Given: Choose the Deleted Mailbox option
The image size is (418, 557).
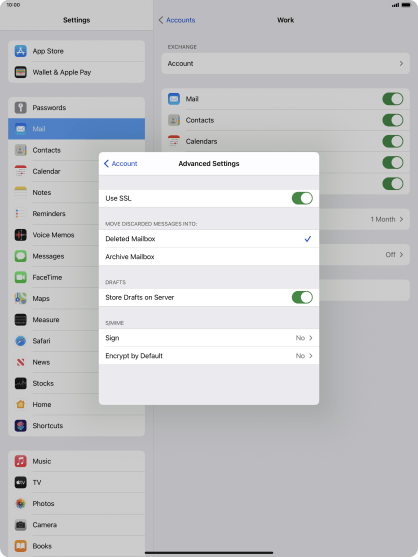Looking at the screenshot, I should (209, 239).
